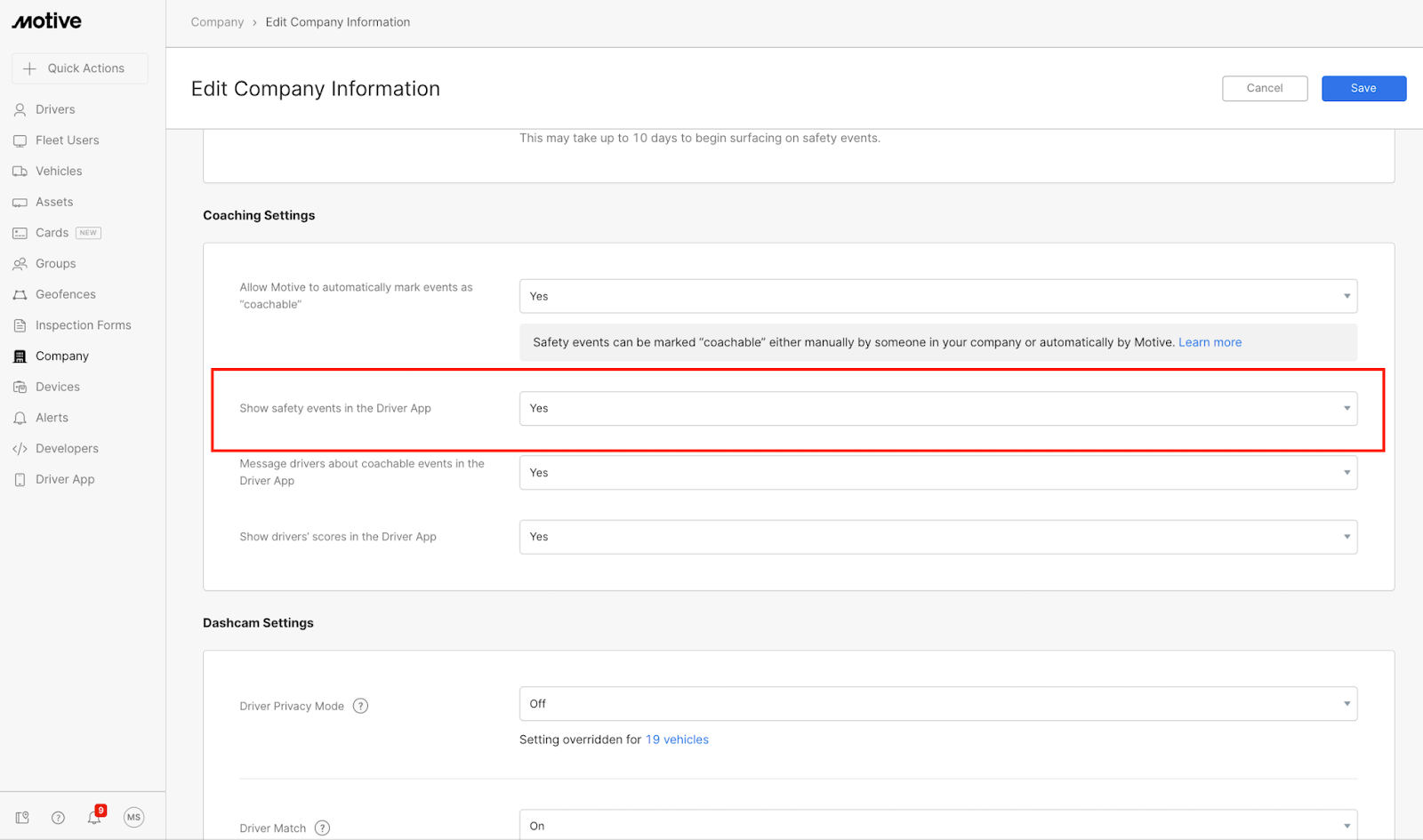
Task: Click the Fleet Users icon
Action: click(20, 140)
